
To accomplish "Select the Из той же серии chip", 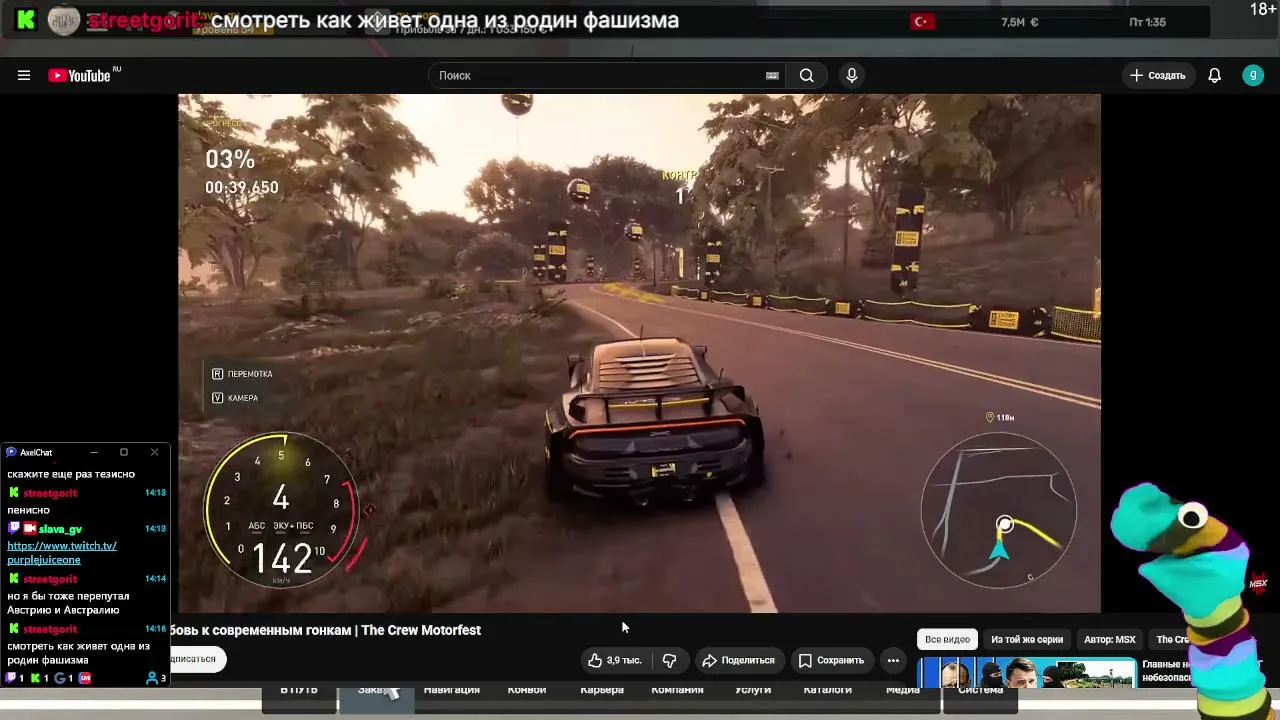I will [1027, 639].
